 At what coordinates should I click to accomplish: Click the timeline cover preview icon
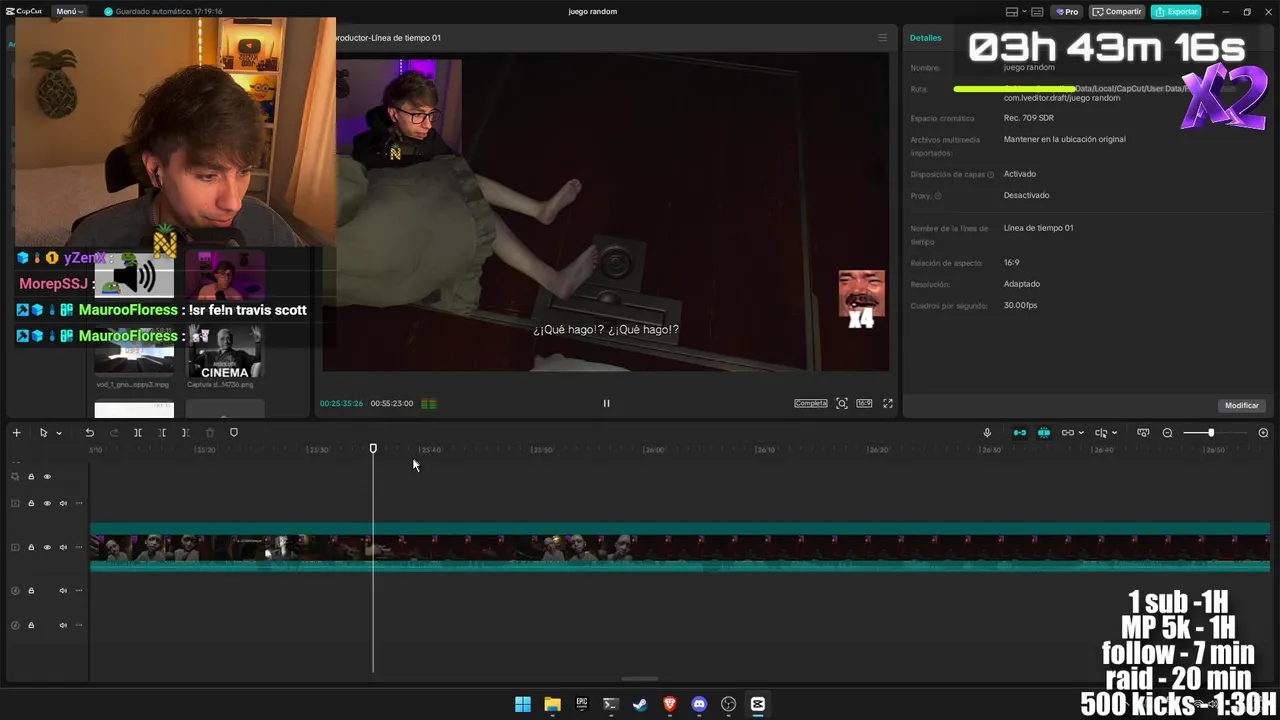1143,433
